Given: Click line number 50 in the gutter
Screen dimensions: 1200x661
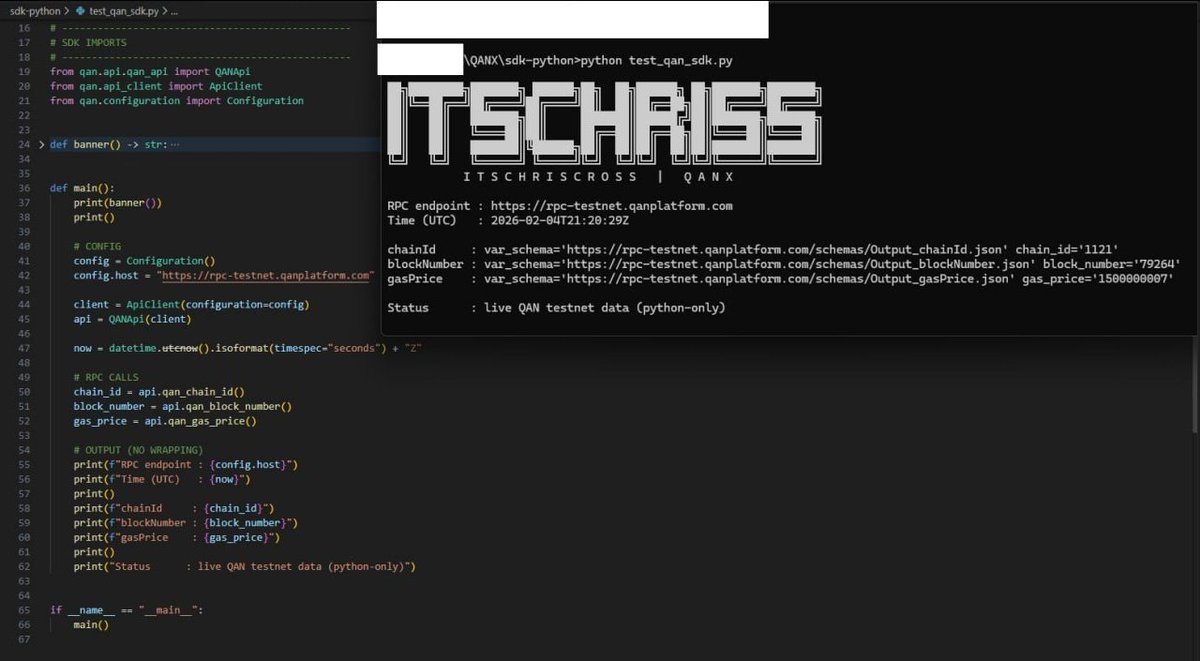Looking at the screenshot, I should [x=22, y=391].
